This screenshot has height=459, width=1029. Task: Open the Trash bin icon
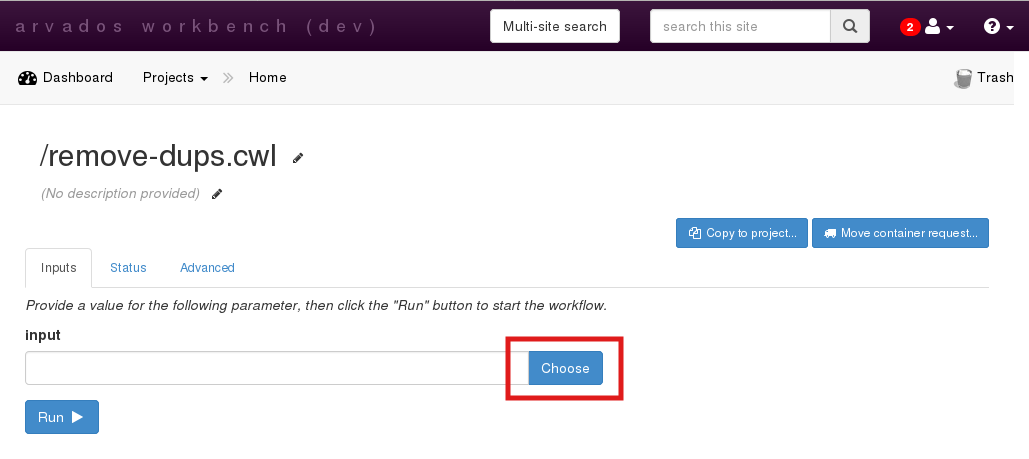(x=964, y=78)
